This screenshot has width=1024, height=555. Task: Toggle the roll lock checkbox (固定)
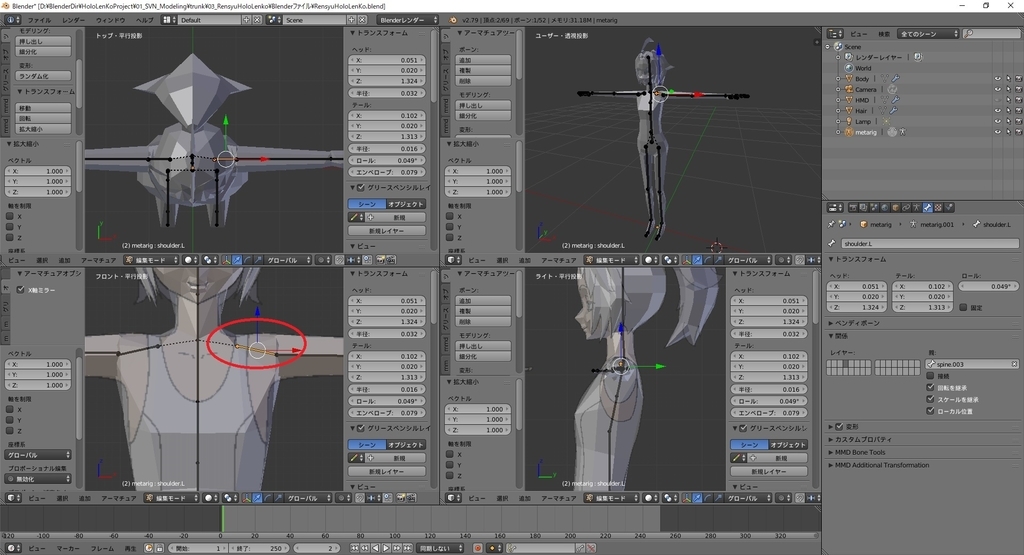[x=963, y=308]
